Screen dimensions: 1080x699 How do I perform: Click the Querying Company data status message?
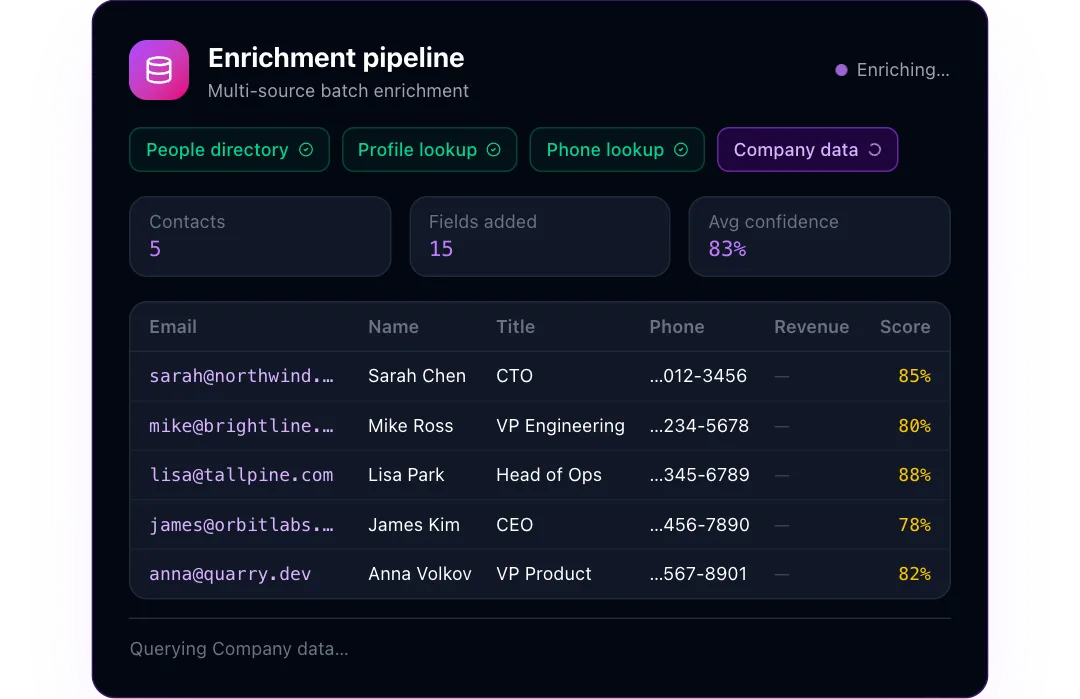pos(239,649)
